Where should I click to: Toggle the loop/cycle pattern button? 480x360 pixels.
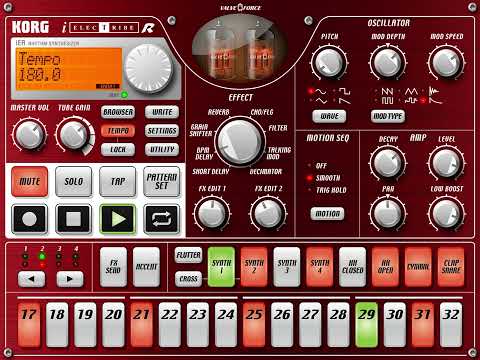click(x=162, y=219)
